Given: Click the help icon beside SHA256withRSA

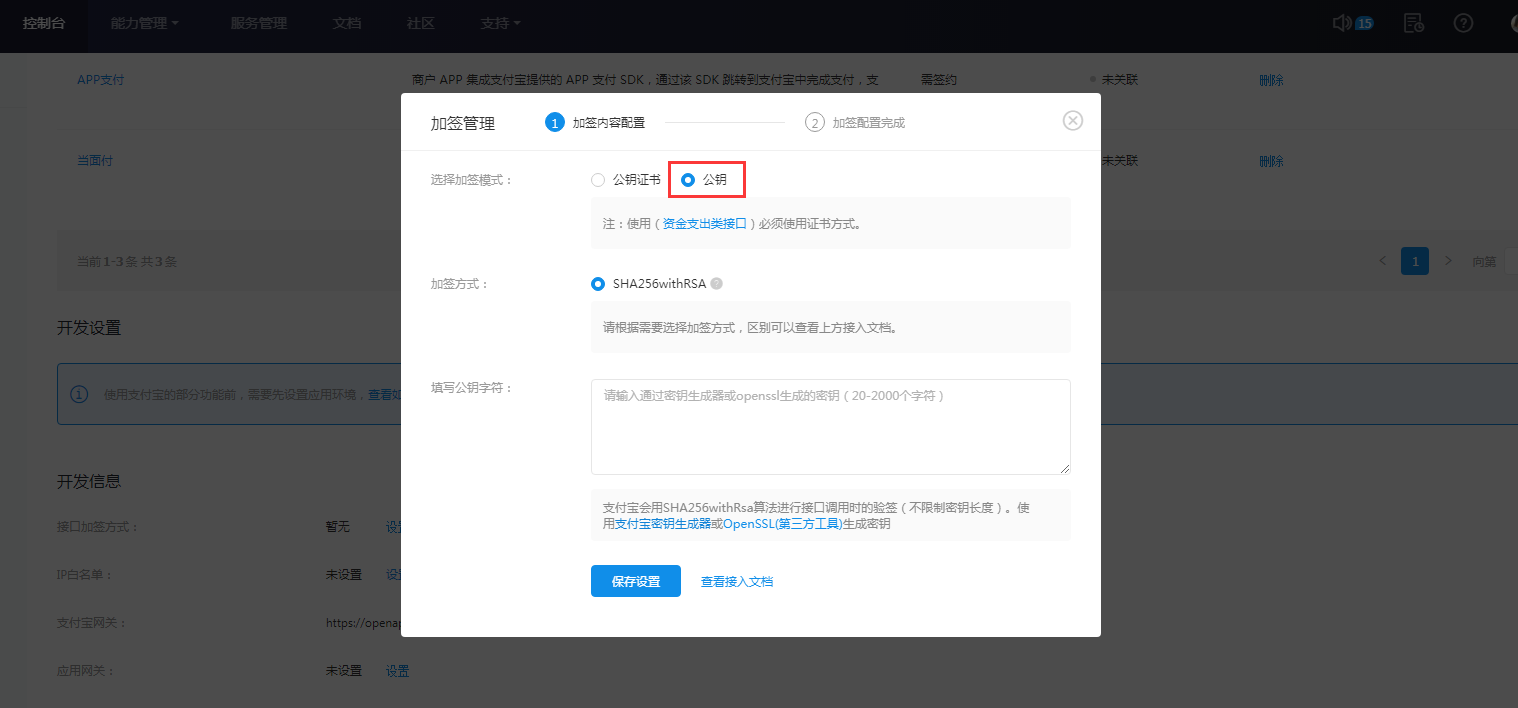Looking at the screenshot, I should (716, 284).
